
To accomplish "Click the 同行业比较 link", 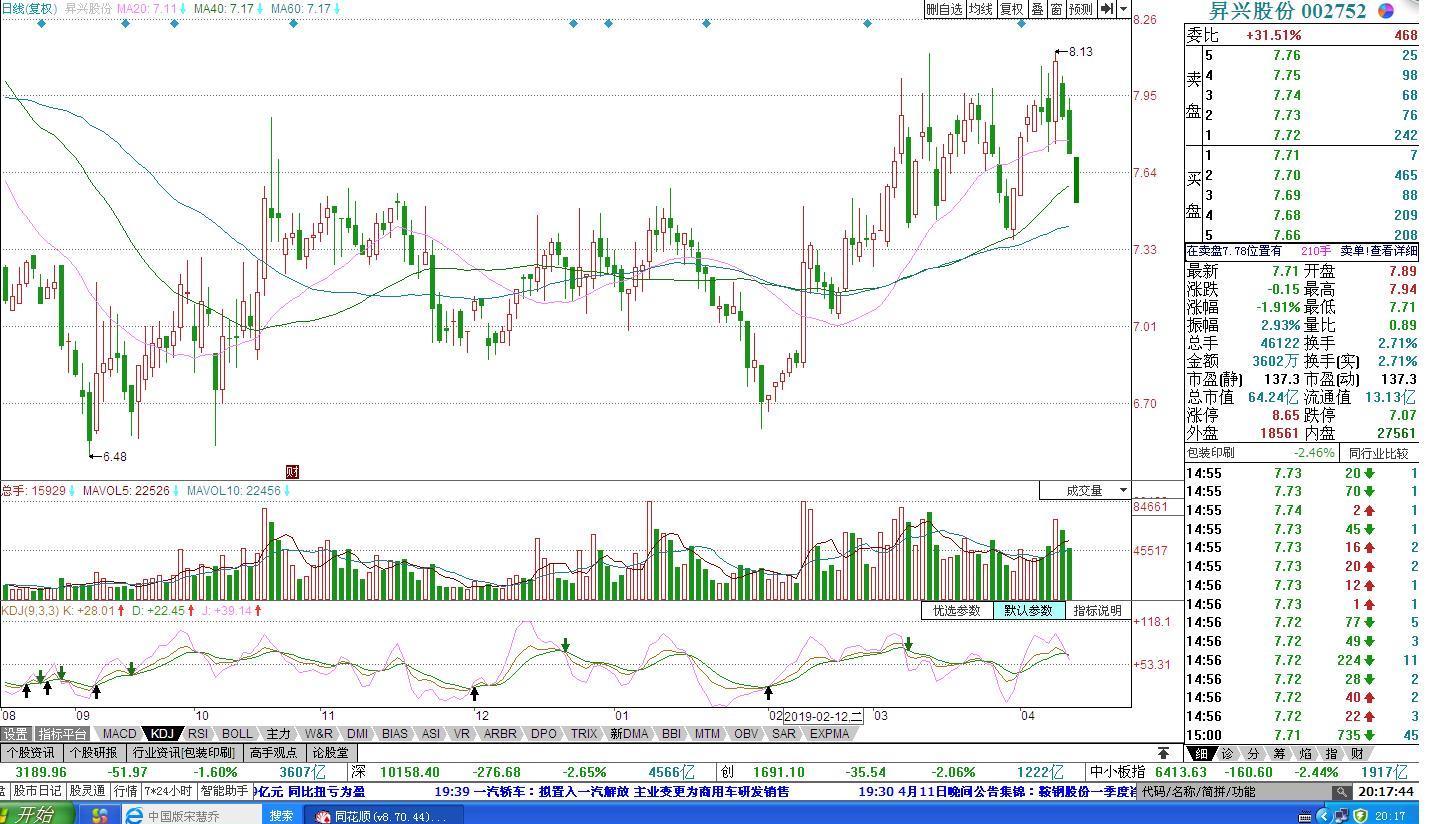I will click(1380, 453).
